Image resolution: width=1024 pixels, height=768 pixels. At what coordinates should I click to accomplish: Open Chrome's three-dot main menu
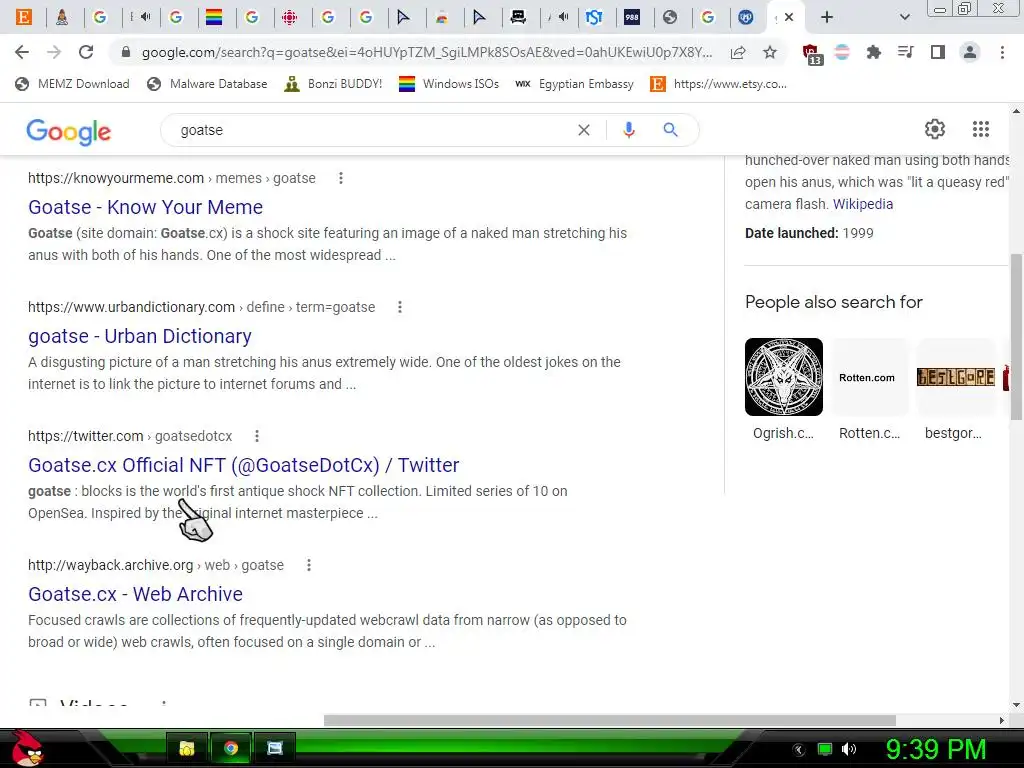pos(1002,52)
